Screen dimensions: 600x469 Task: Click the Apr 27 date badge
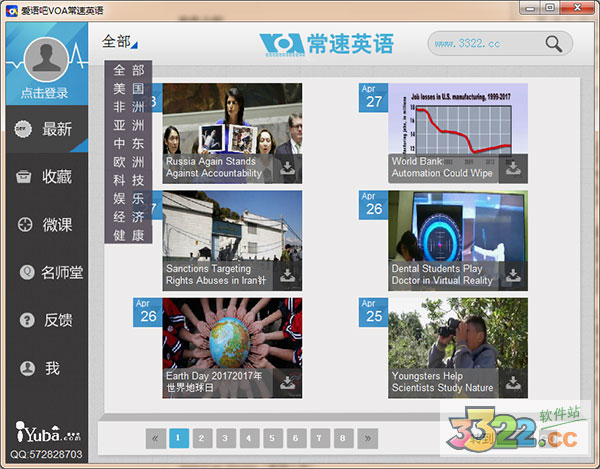[373, 98]
